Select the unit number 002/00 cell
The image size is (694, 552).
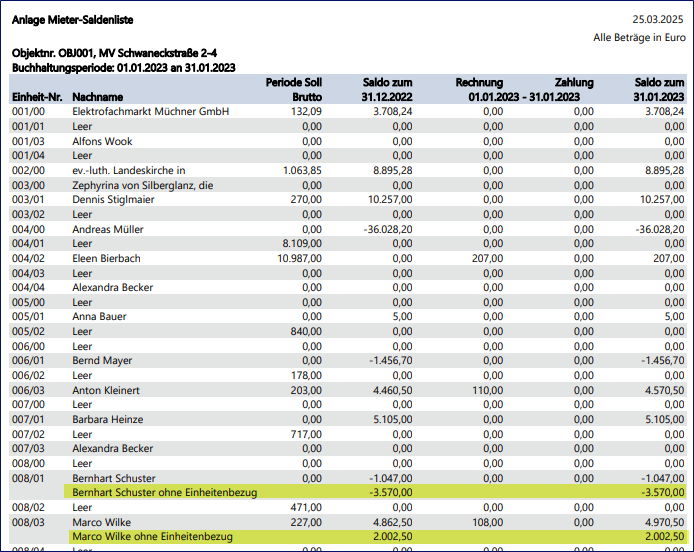26,171
